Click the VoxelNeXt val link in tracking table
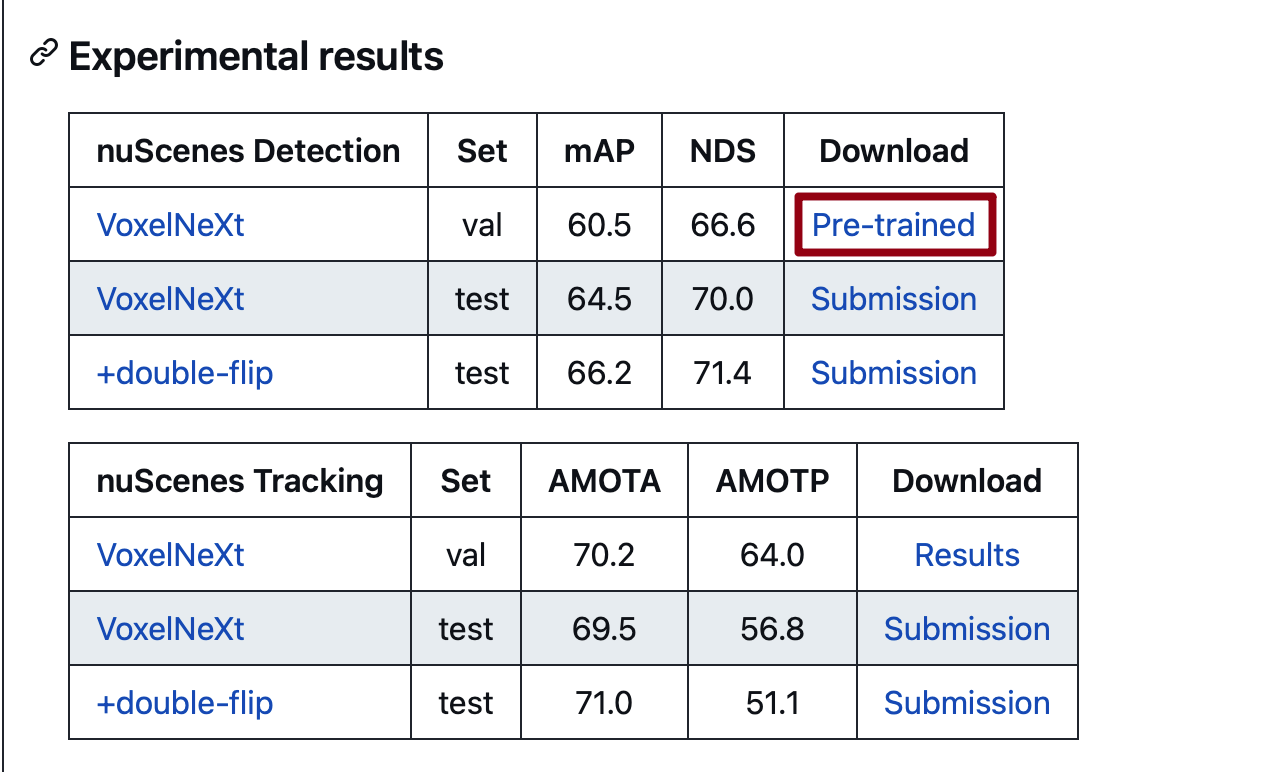The height and width of the screenshot is (772, 1264). tap(170, 554)
